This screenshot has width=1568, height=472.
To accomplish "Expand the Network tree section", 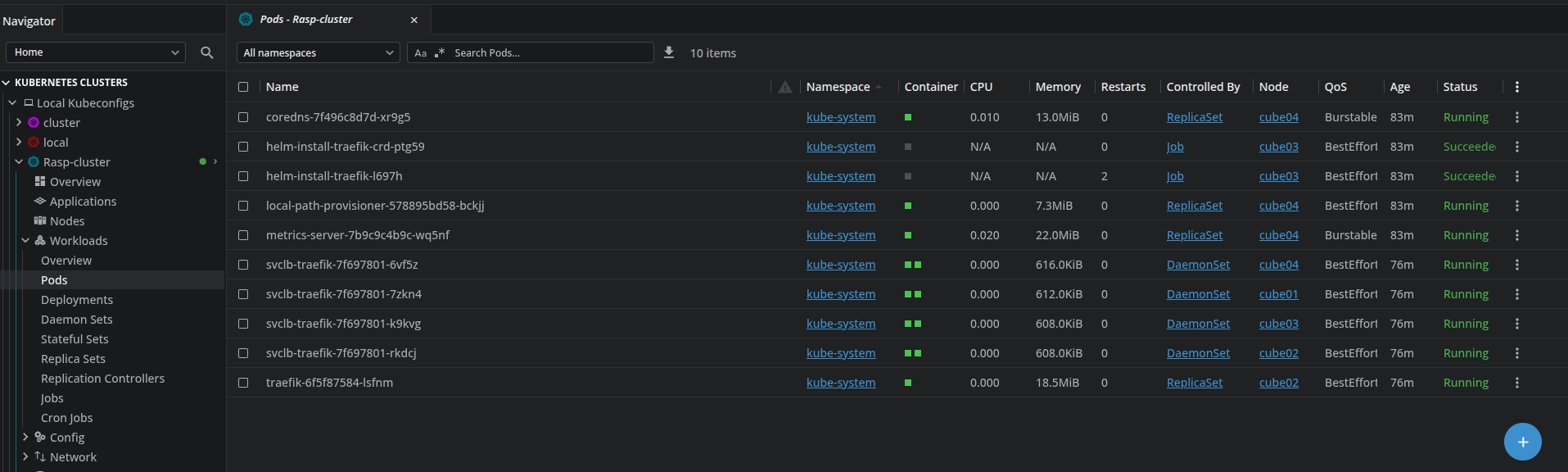I will click(25, 456).
